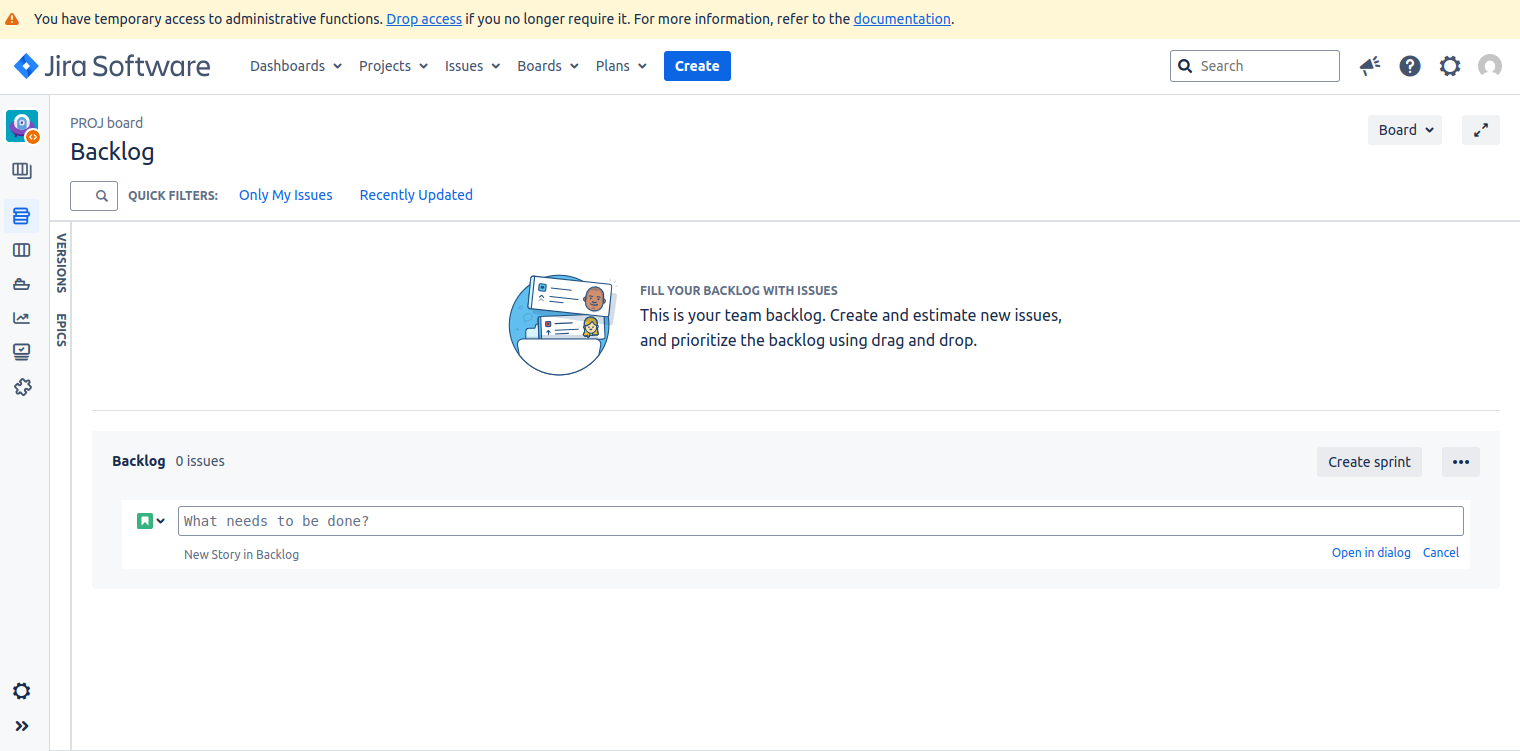Click the Open in dialog link
Viewport: 1520px width, 751px height.
pyautogui.click(x=1370, y=553)
